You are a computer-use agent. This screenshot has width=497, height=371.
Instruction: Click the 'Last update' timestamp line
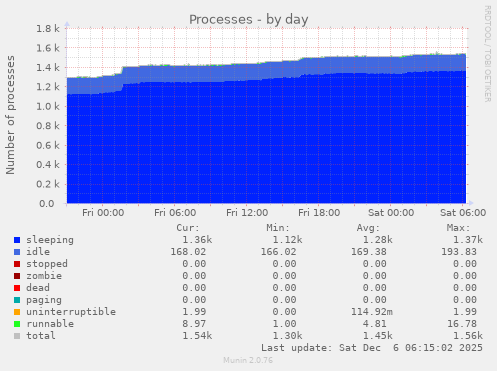pos(372,348)
